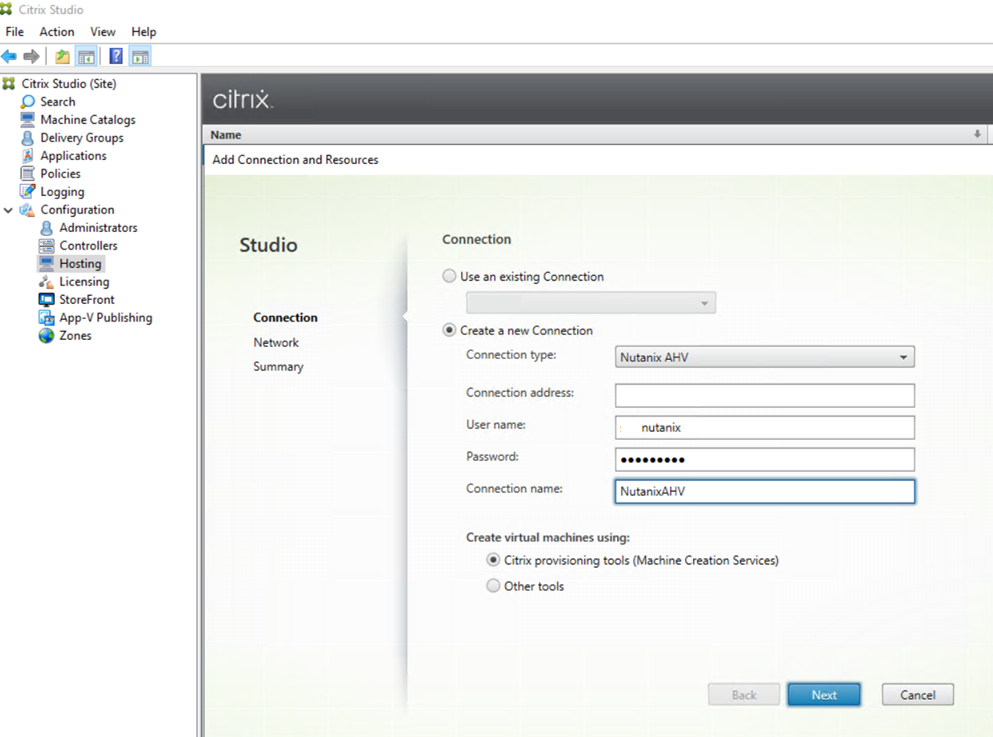This screenshot has height=737, width=993.
Task: Click the Cancel button
Action: (917, 695)
